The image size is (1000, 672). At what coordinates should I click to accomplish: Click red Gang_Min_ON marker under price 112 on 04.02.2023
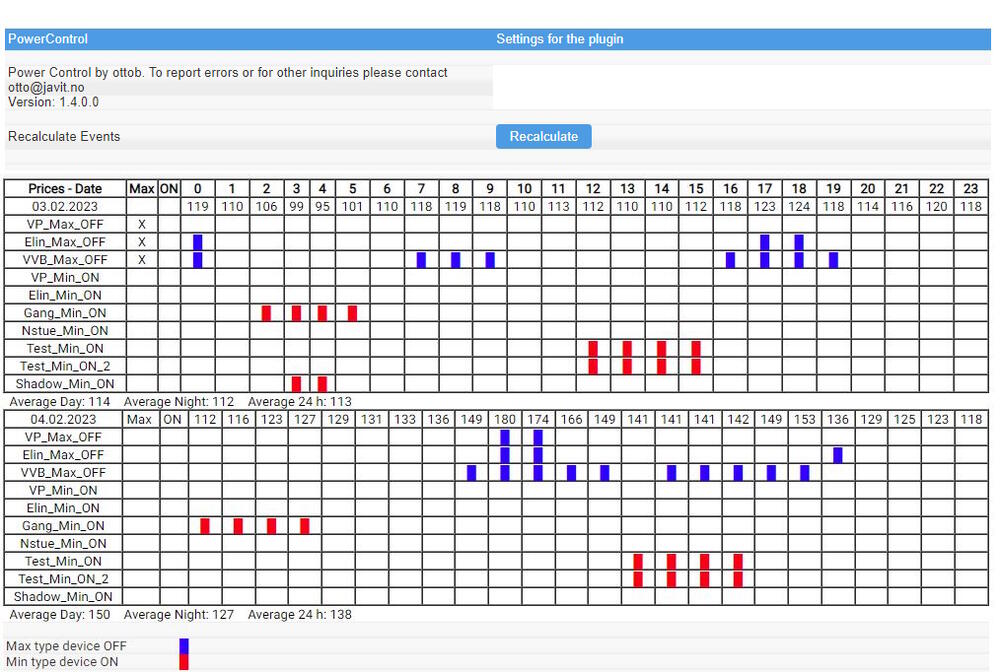pyautogui.click(x=205, y=526)
